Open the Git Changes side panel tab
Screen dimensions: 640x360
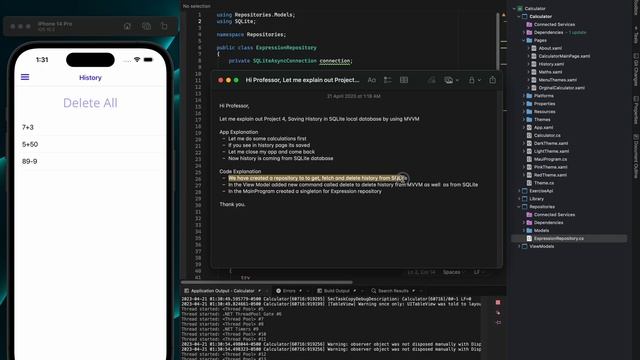[636, 69]
